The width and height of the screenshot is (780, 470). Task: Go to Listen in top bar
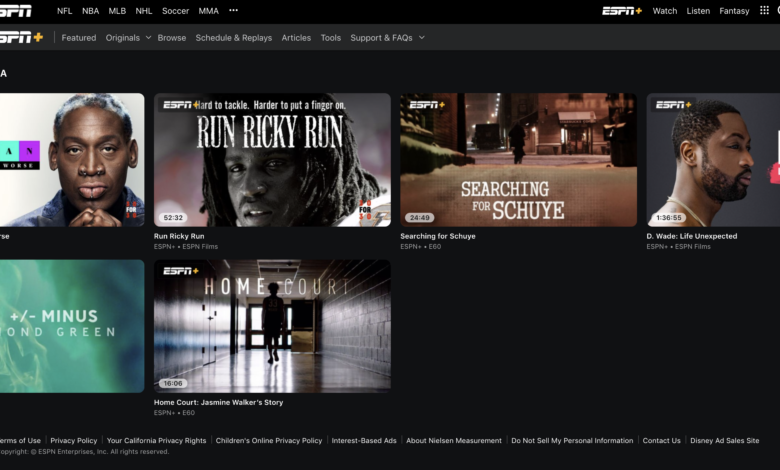[698, 11]
